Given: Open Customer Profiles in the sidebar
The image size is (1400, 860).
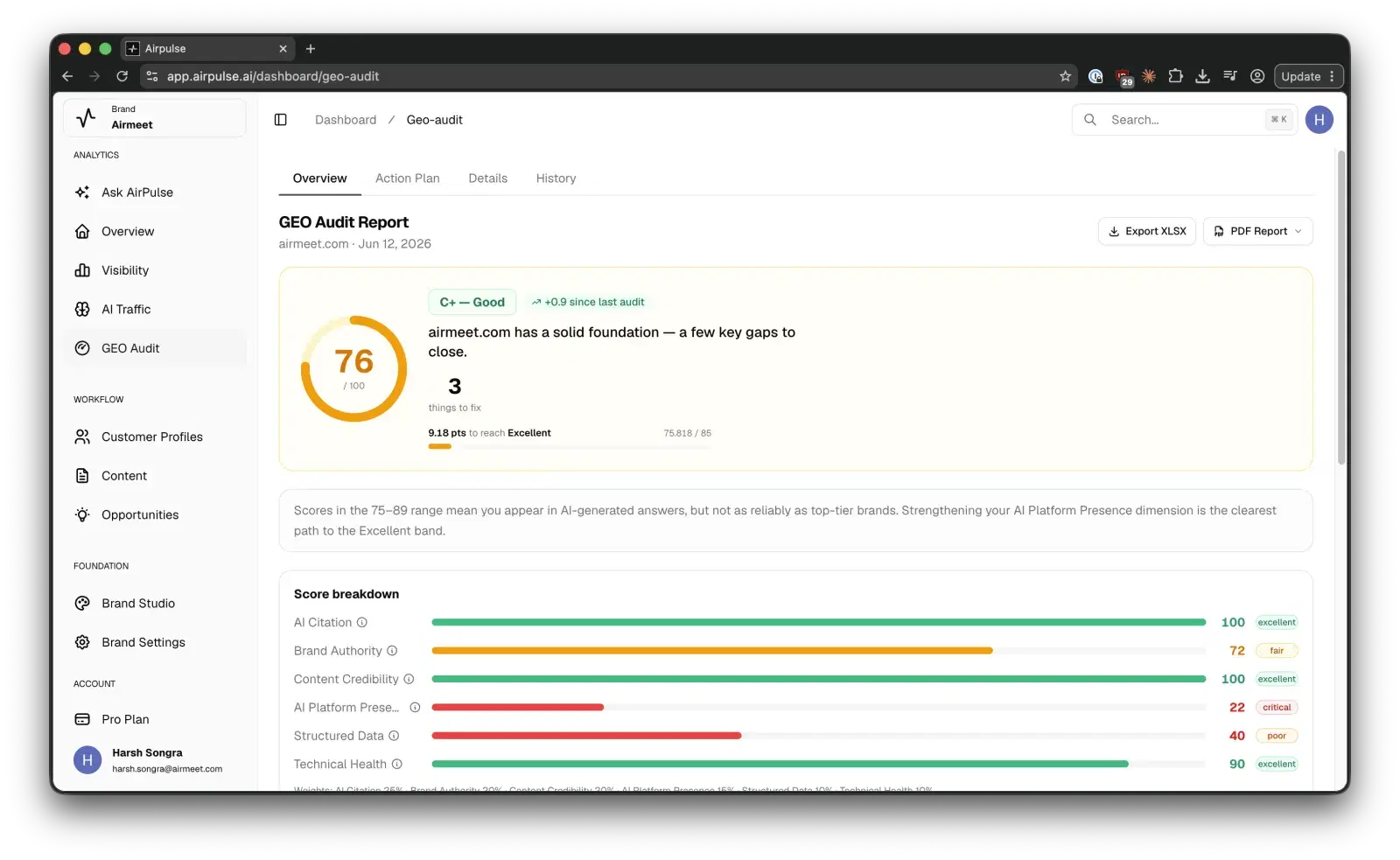Looking at the screenshot, I should [155, 437].
